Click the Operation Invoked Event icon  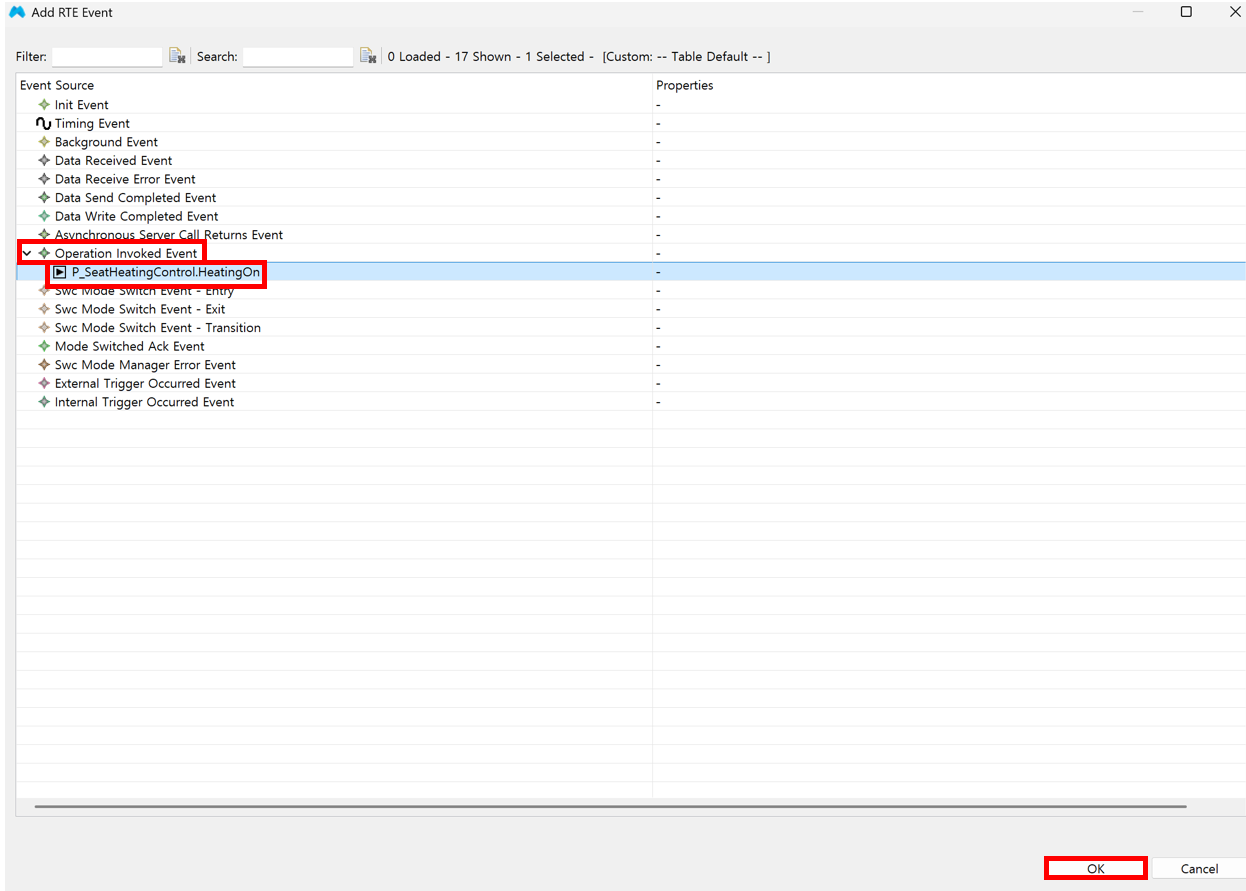click(x=44, y=254)
